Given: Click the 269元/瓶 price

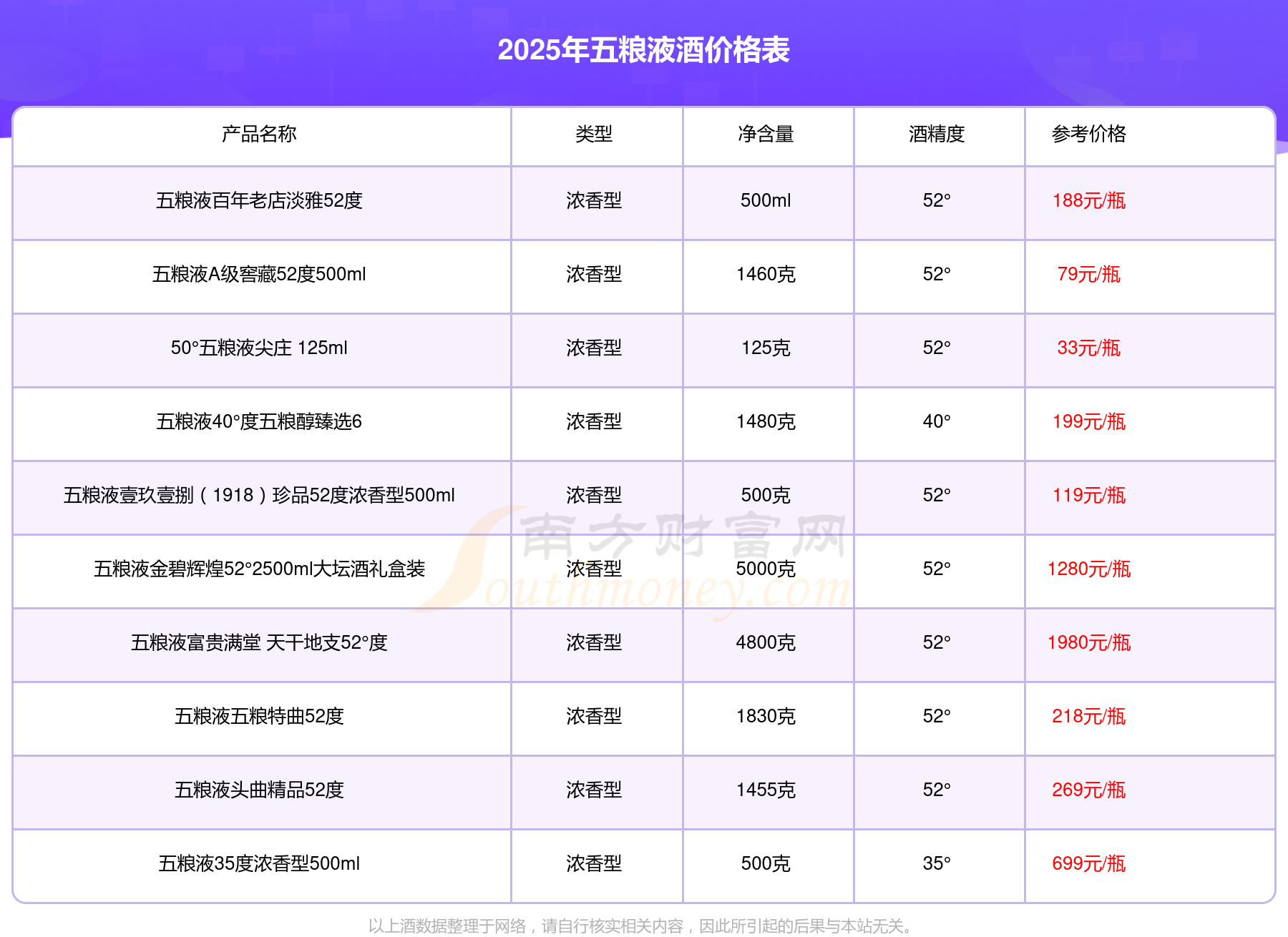Looking at the screenshot, I should pos(1089,790).
